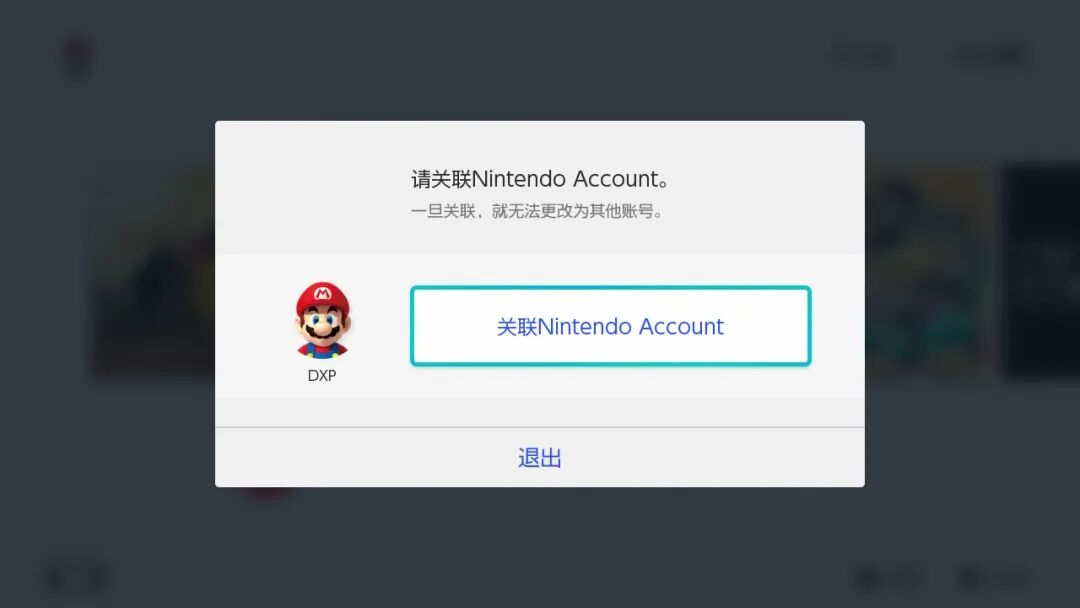Click the 一旦关联 warning subtitle text
Screen dimensions: 1080x608
point(537,211)
